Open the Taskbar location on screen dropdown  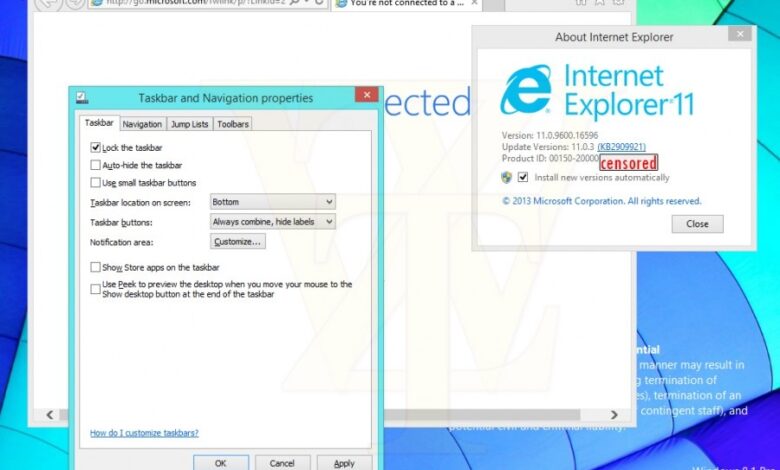coord(273,202)
